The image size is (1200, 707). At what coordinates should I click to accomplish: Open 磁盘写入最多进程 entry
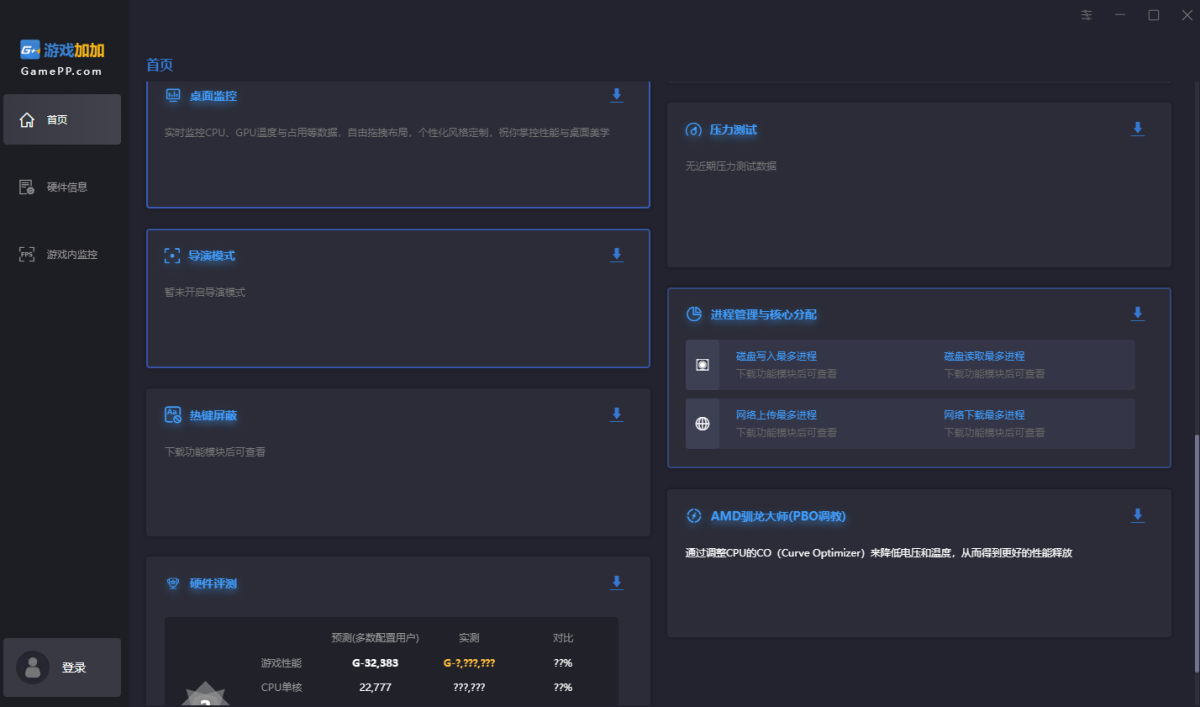click(776, 356)
